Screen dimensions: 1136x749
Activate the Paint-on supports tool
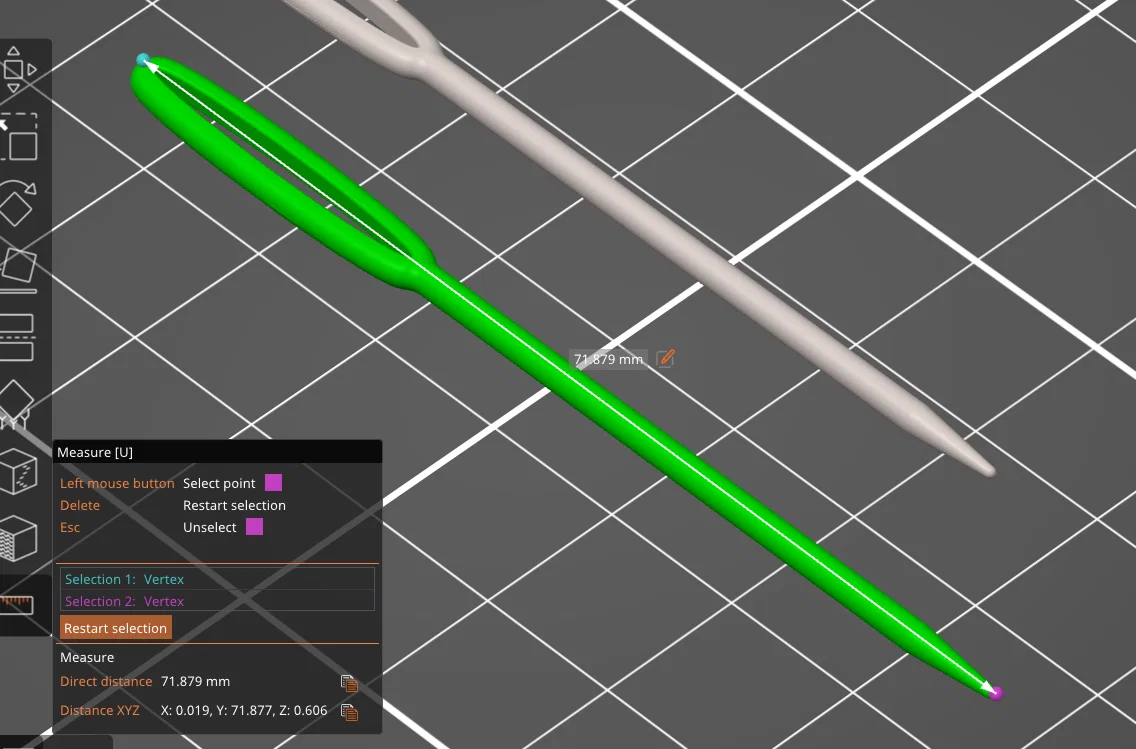[x=14, y=404]
